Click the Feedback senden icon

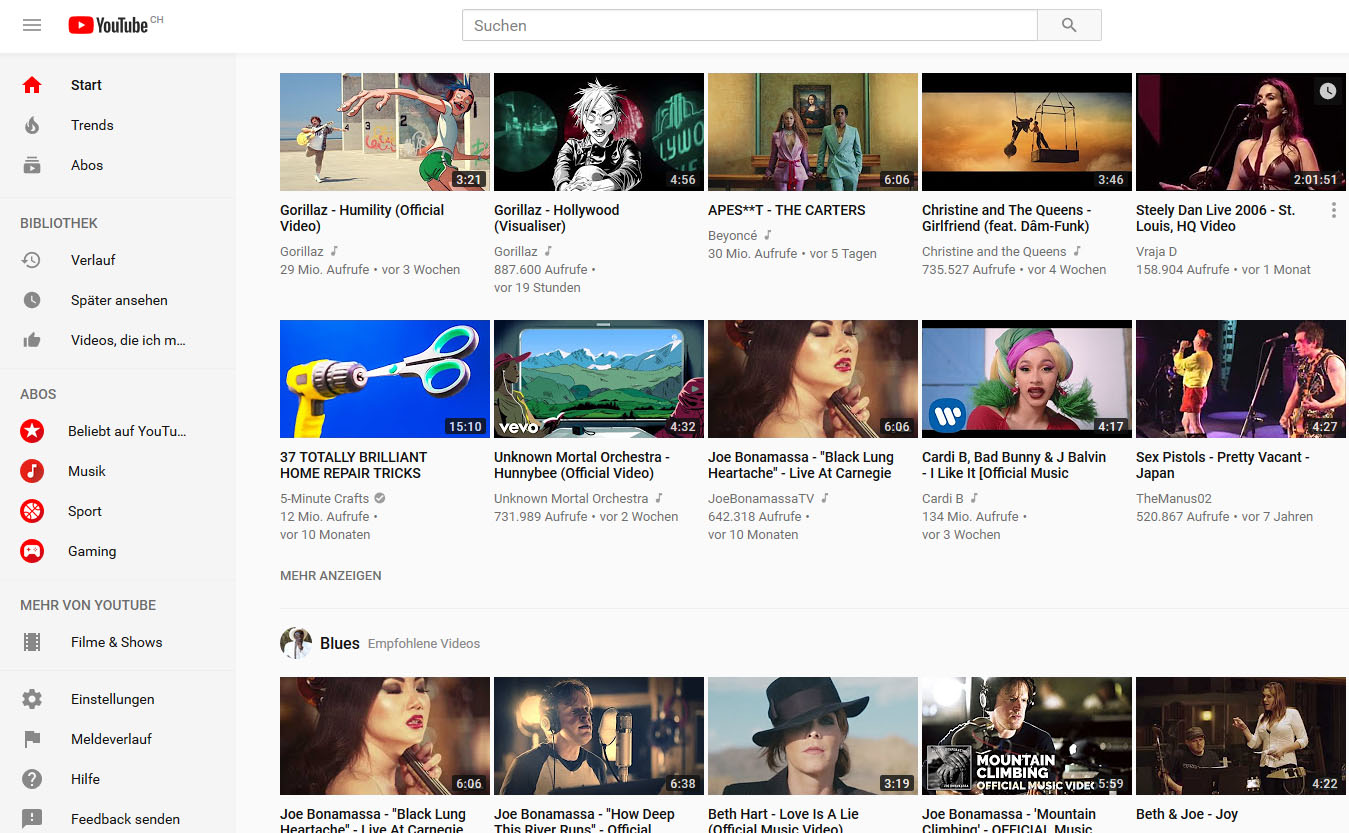coord(32,819)
